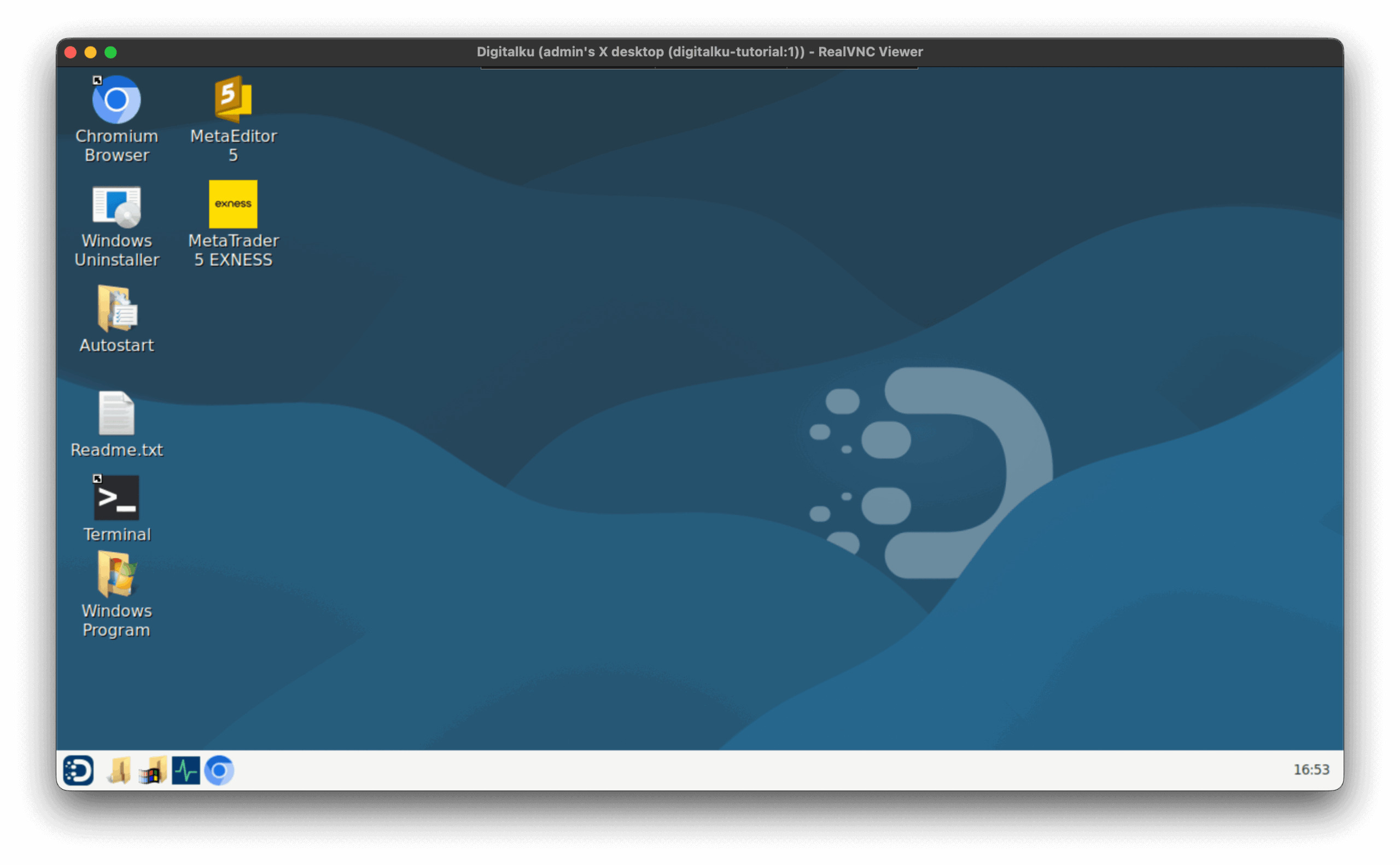Launch Chromium from the taskbar

pos(219,770)
